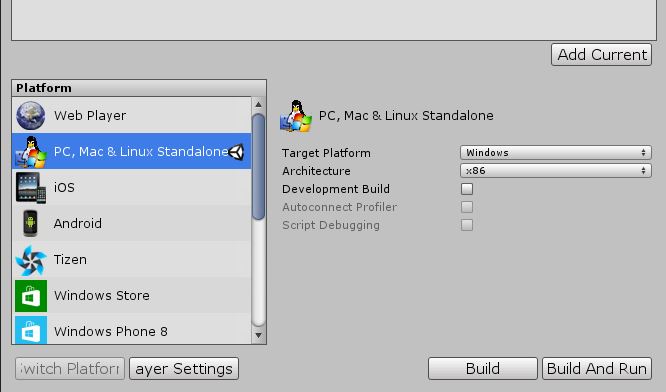The image size is (666, 392).
Task: Pick the green Windows Store icon
Action: pos(31,296)
